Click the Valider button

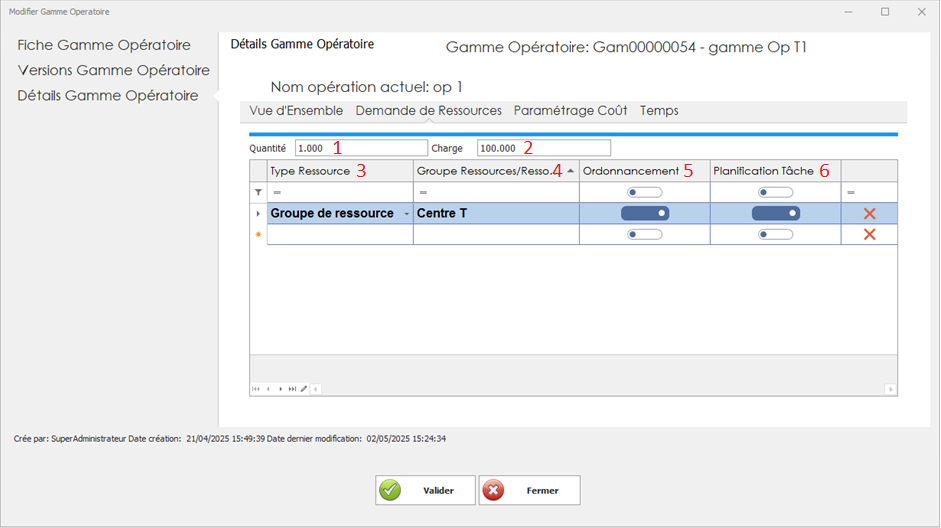click(x=425, y=491)
